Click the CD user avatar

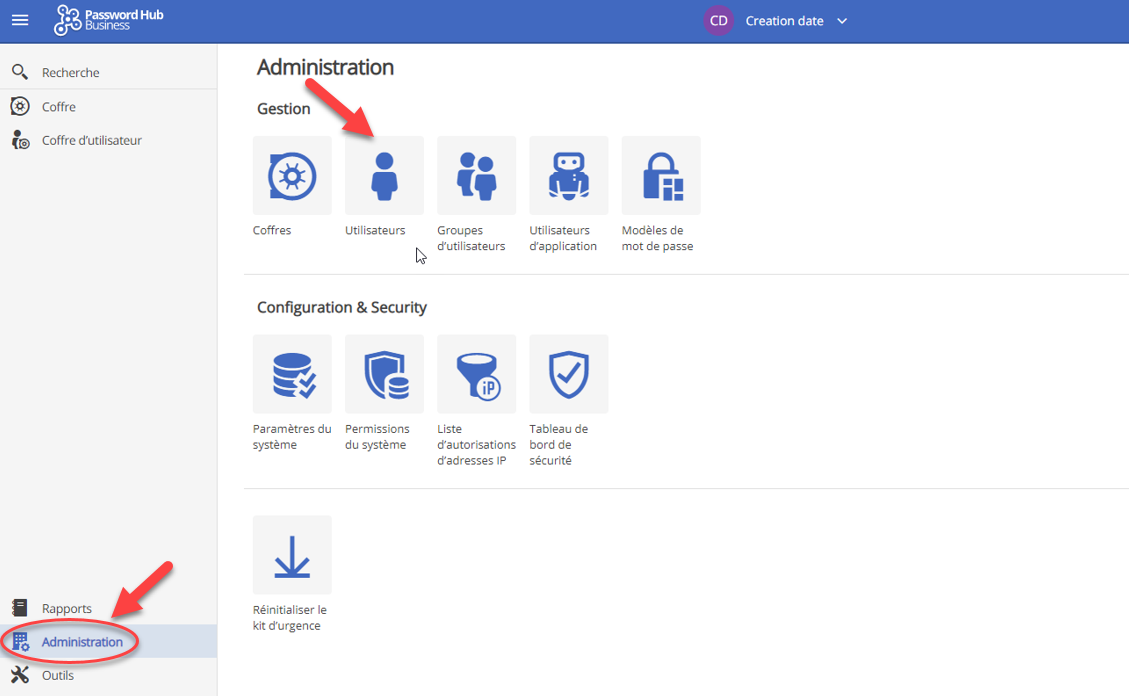tap(718, 21)
